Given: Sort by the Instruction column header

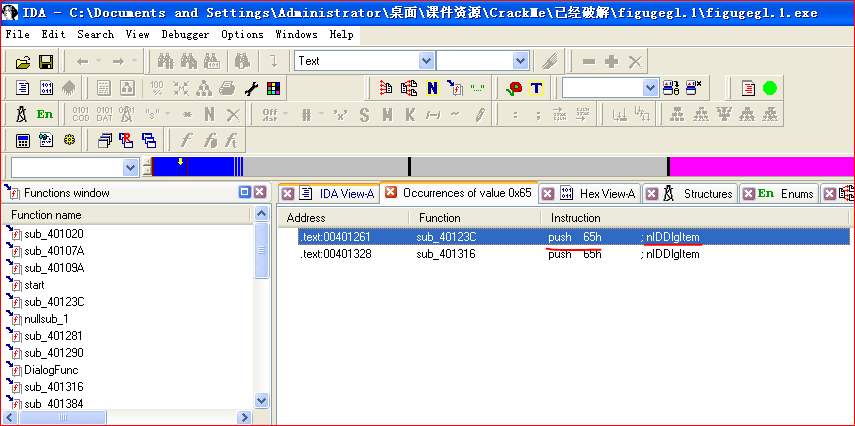Looking at the screenshot, I should (694, 218).
